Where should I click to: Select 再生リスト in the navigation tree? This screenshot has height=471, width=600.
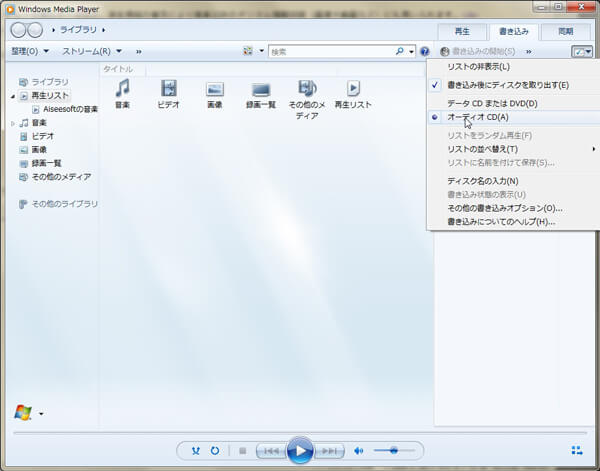click(x=50, y=96)
